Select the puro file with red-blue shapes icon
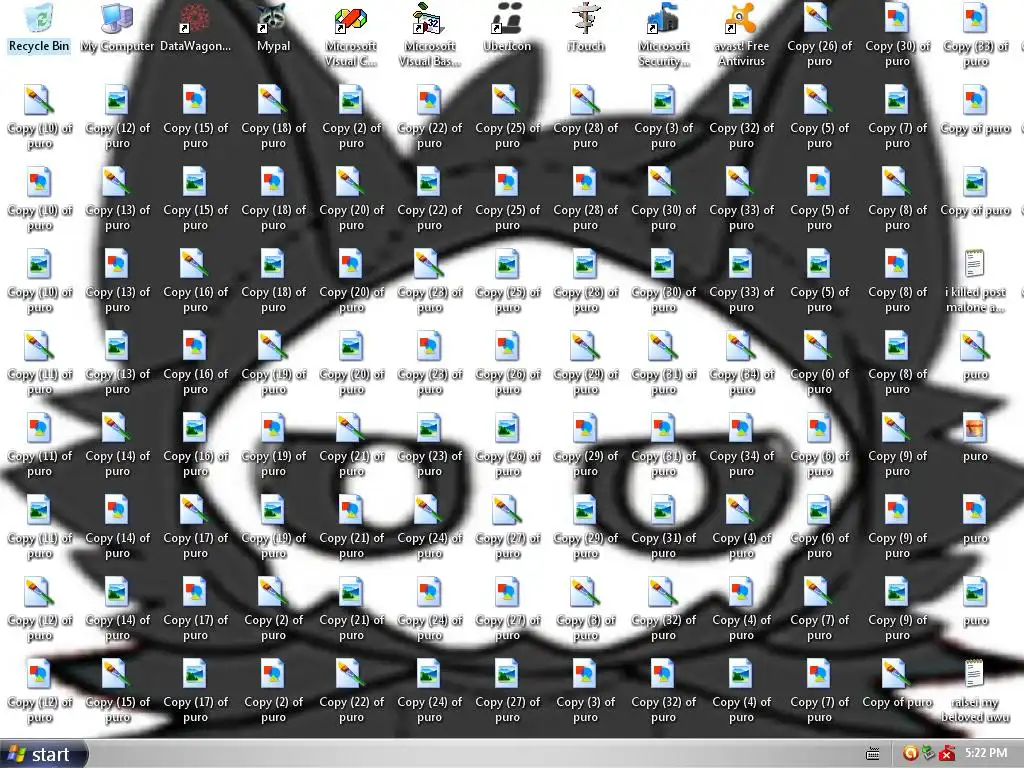Image resolution: width=1024 pixels, height=768 pixels. click(x=975, y=520)
